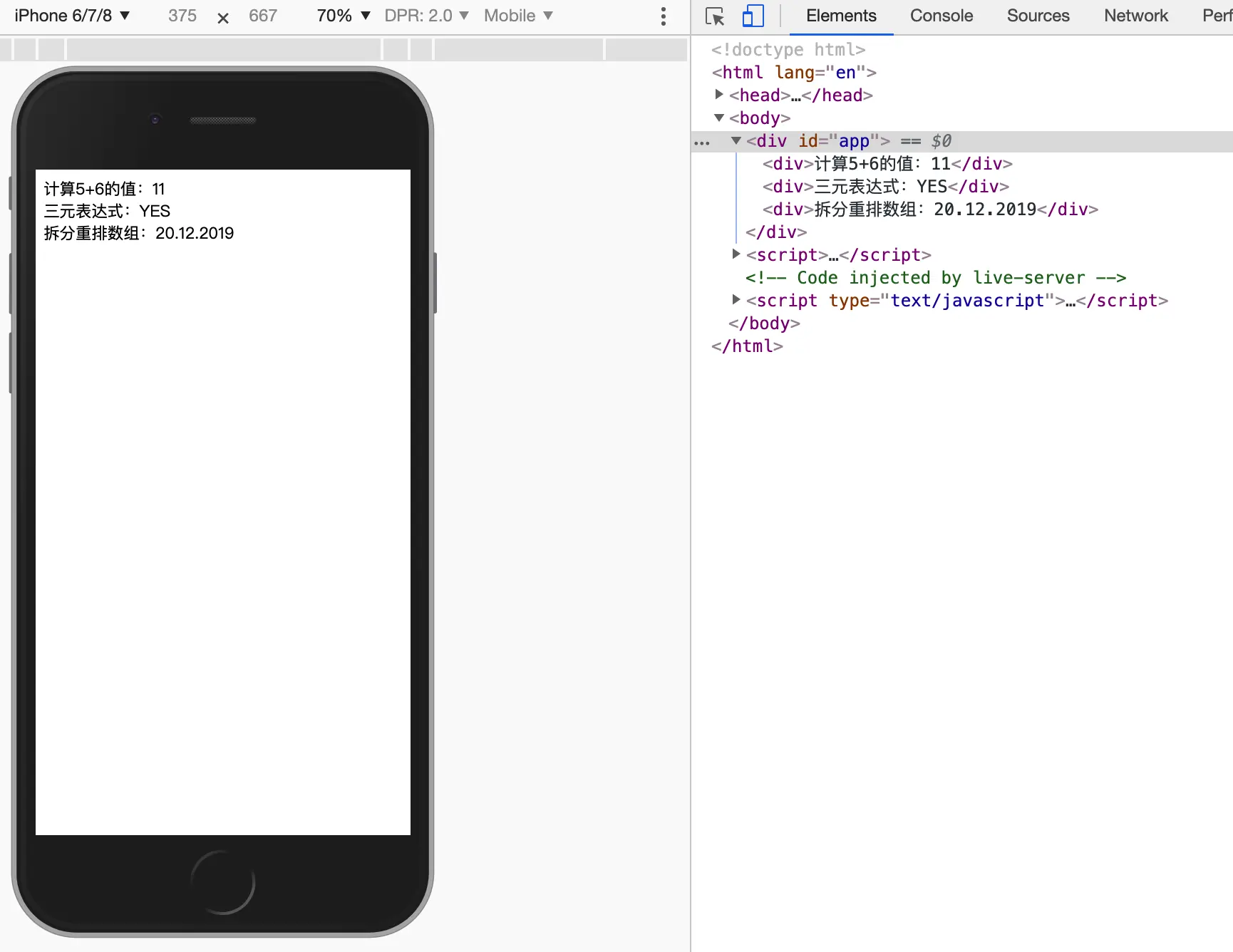Select the div containing 计算5+6的值: 11
The height and width of the screenshot is (952, 1233).
887,163
